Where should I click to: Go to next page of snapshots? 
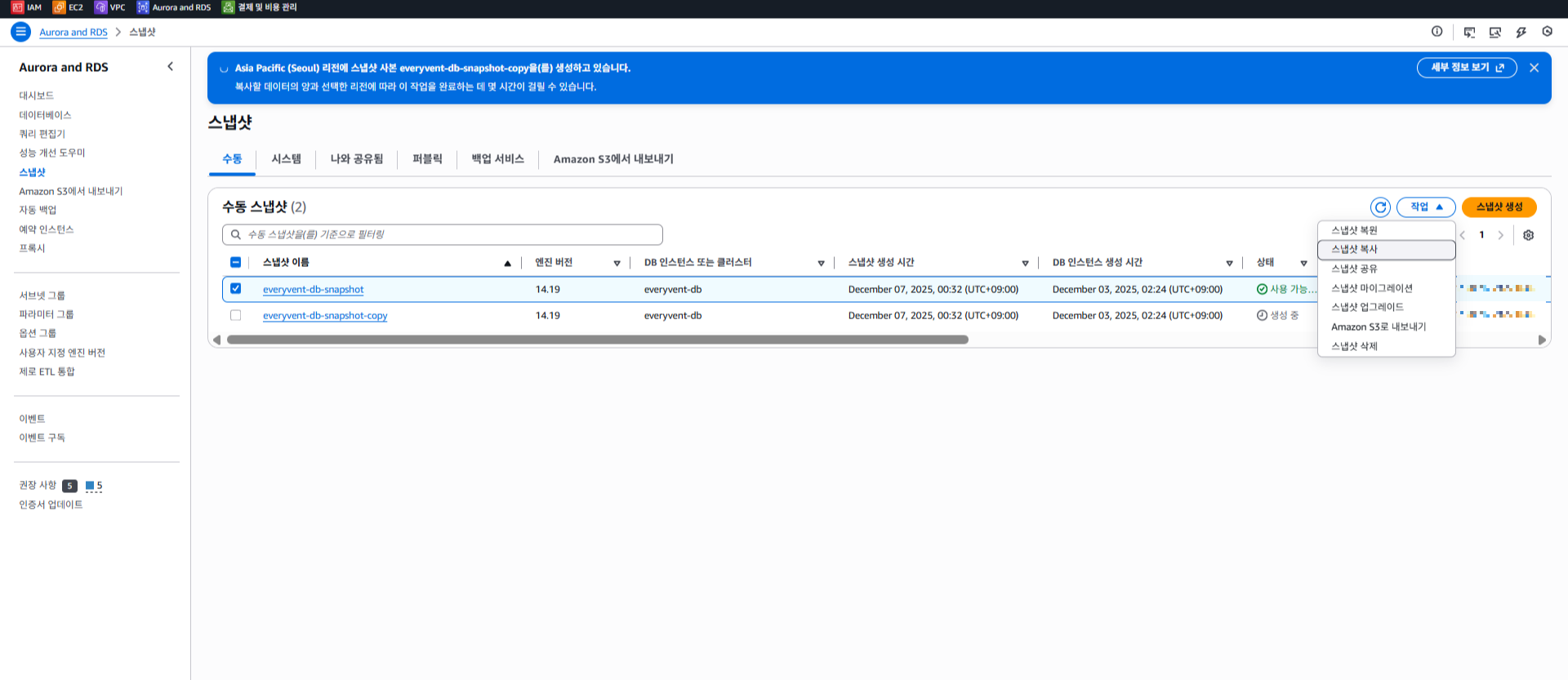[1500, 235]
